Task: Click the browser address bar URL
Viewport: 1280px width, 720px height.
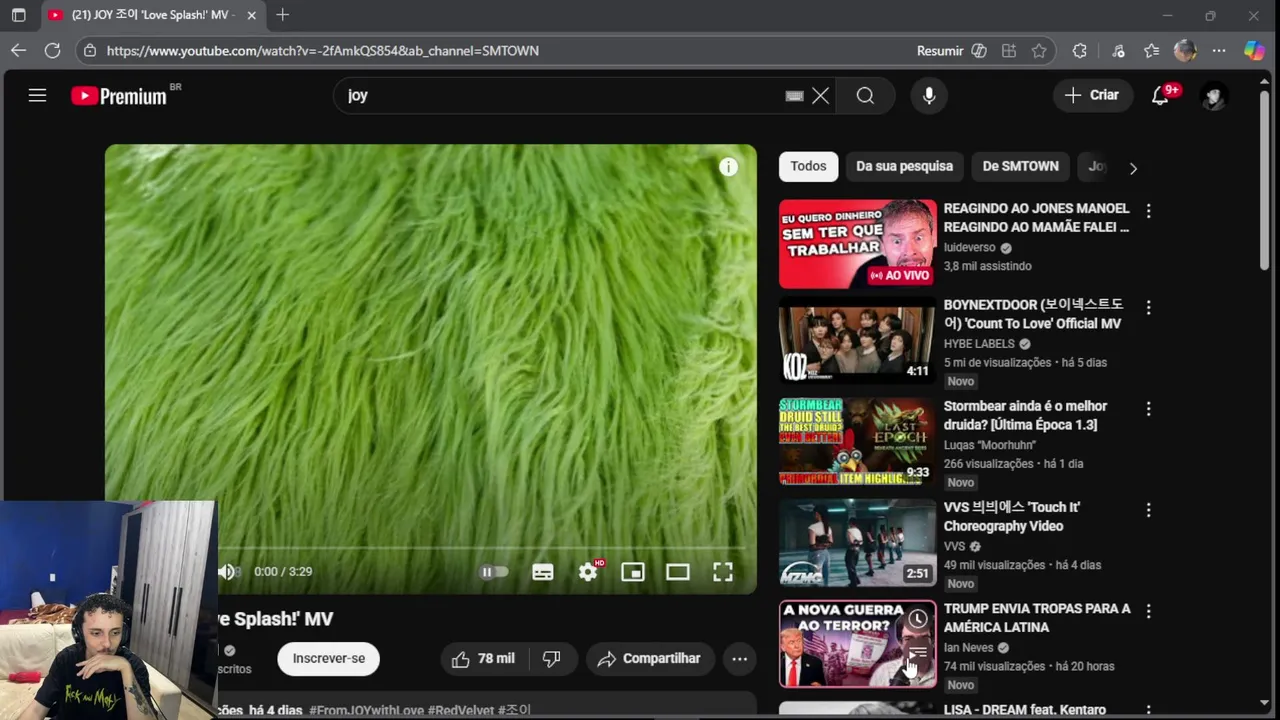Action: 322,51
